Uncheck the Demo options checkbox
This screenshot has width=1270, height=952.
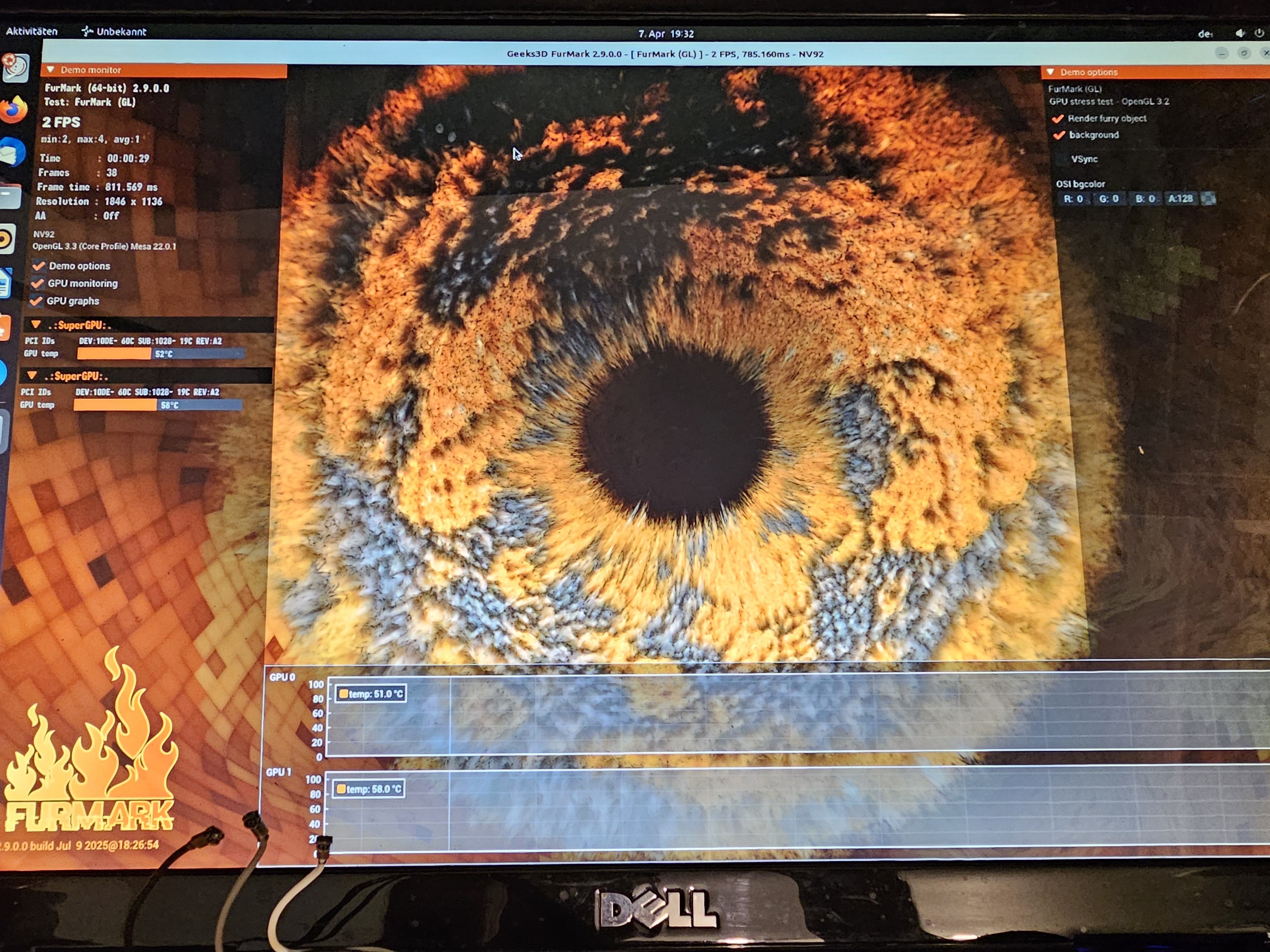click(x=38, y=266)
